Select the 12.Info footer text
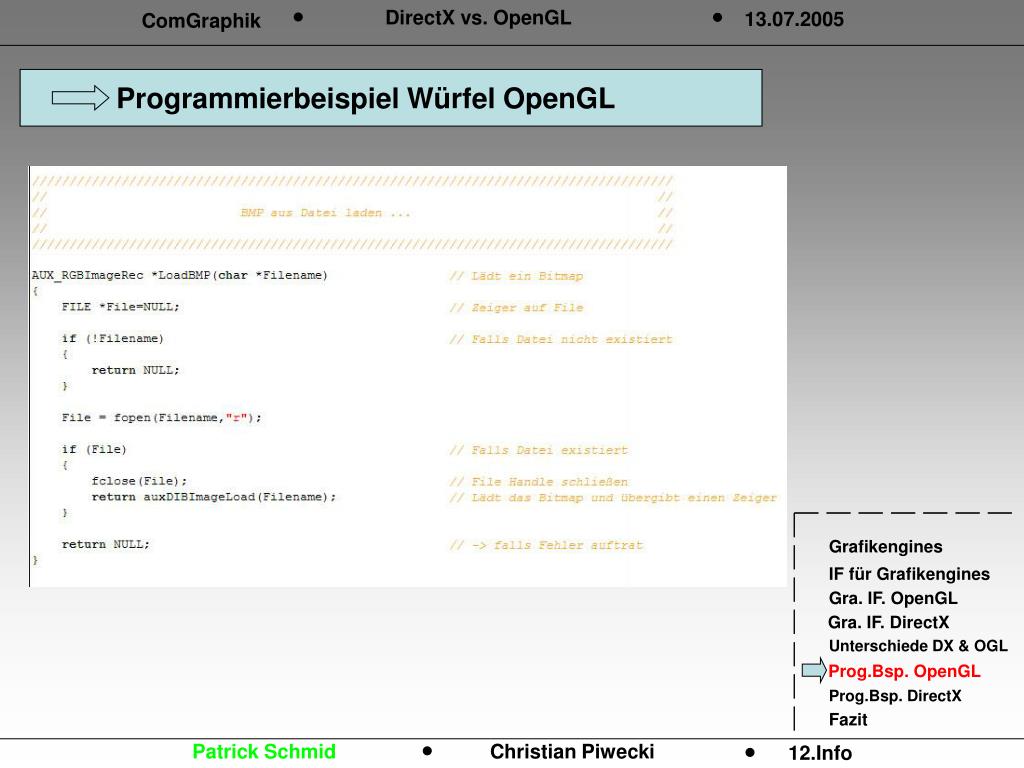The image size is (1024, 768). click(820, 753)
